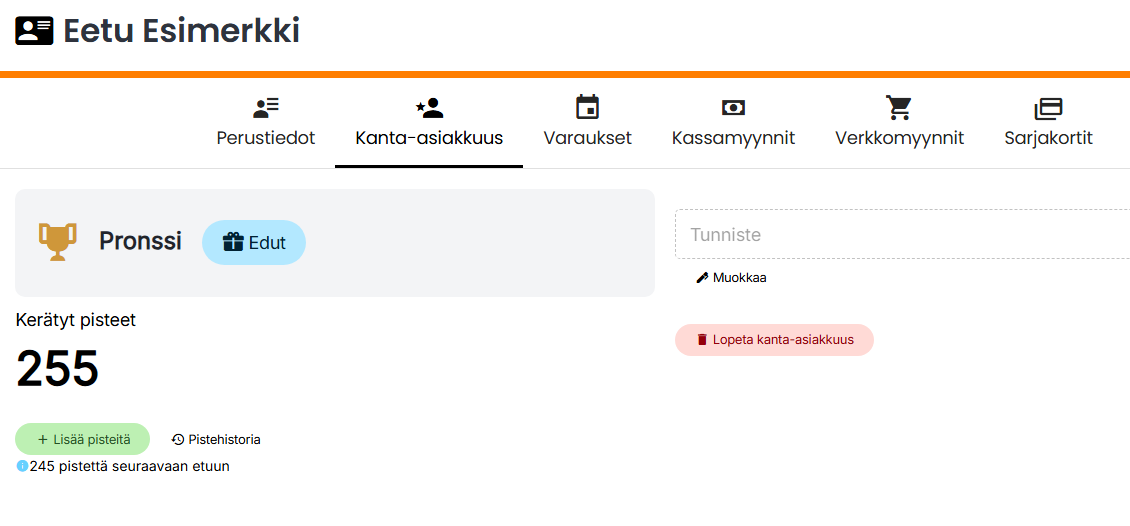The width and height of the screenshot is (1130, 526).
Task: Click the blue info icon beside 245 pistettä
Action: click(x=22, y=466)
